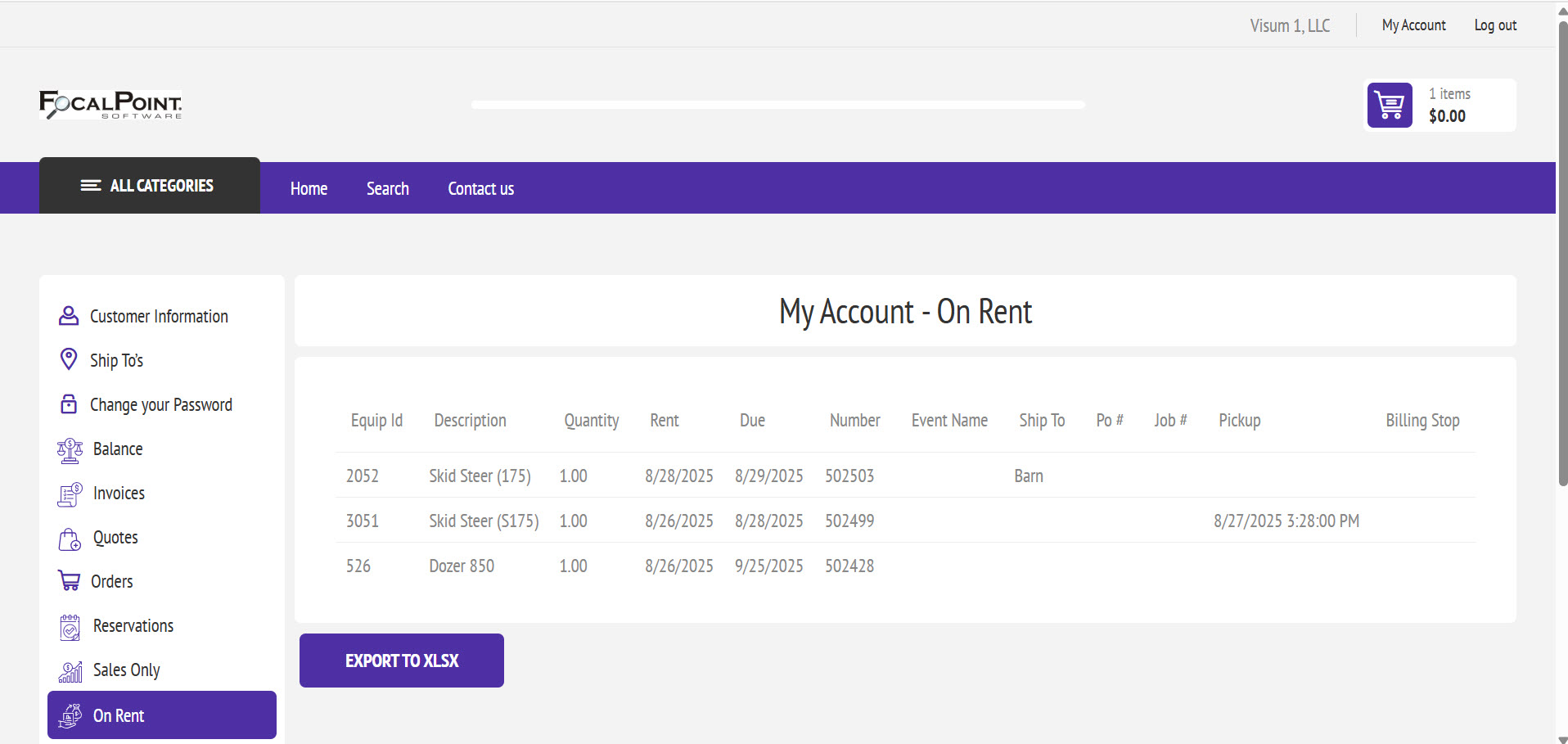Click the Ship To's location pin icon
This screenshot has height=744, width=1568.
click(69, 359)
